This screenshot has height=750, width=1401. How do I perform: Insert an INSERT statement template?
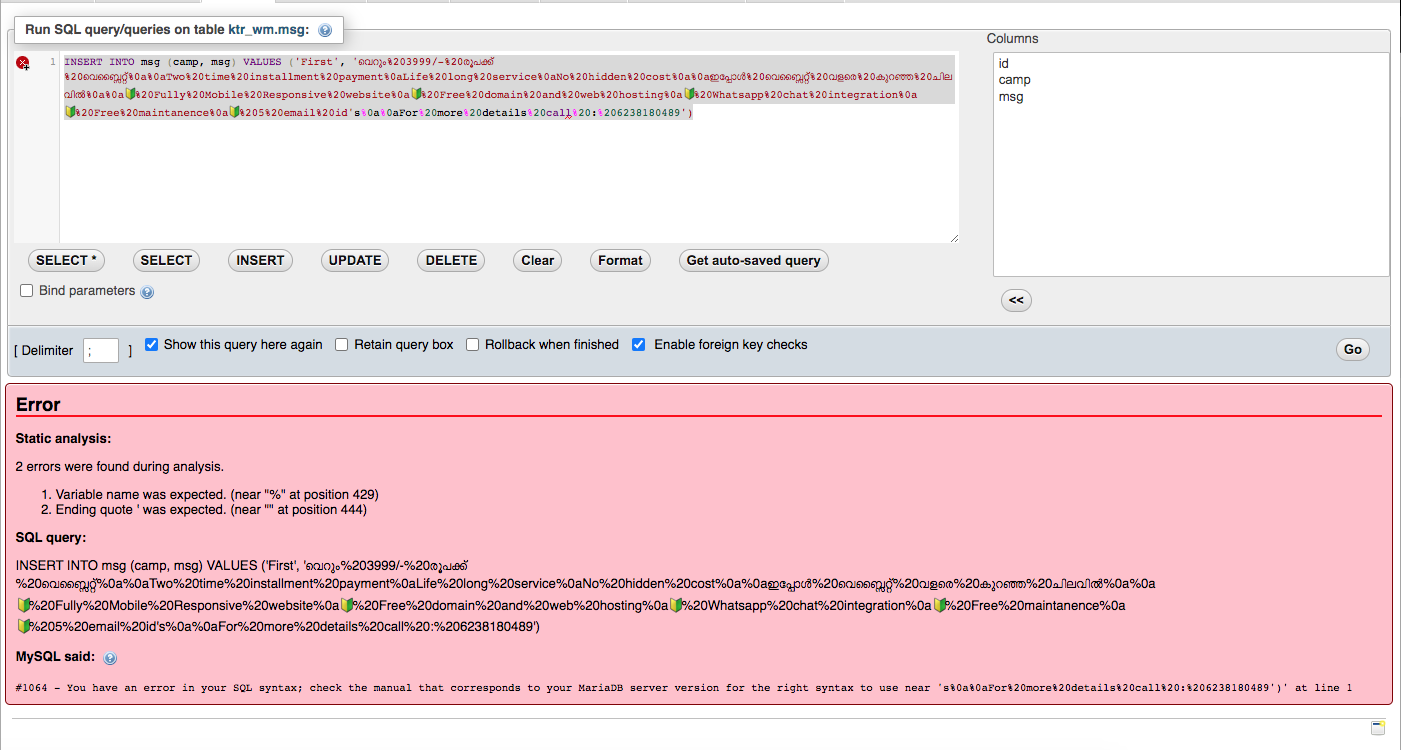[260, 260]
